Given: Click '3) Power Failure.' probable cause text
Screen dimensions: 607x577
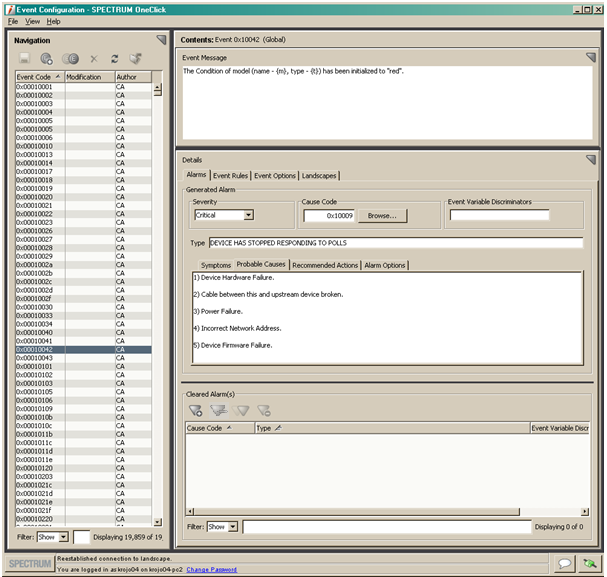Looking at the screenshot, I should tap(218, 312).
